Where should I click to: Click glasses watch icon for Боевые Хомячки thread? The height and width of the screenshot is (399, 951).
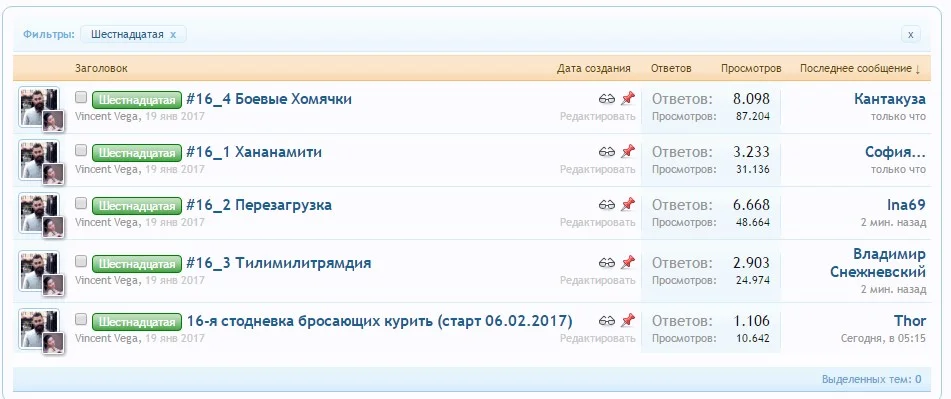[x=607, y=99]
